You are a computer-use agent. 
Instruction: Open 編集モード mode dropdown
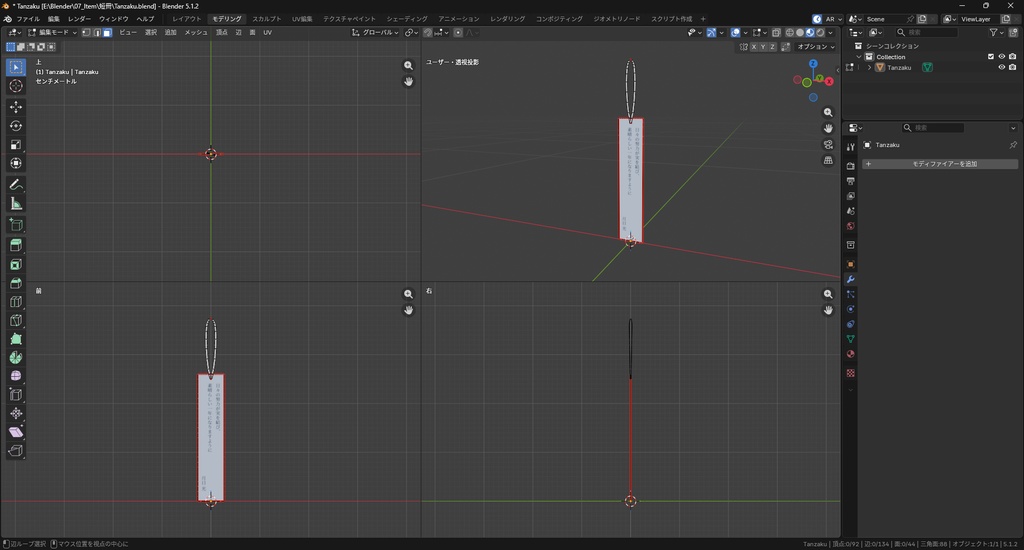(52, 32)
